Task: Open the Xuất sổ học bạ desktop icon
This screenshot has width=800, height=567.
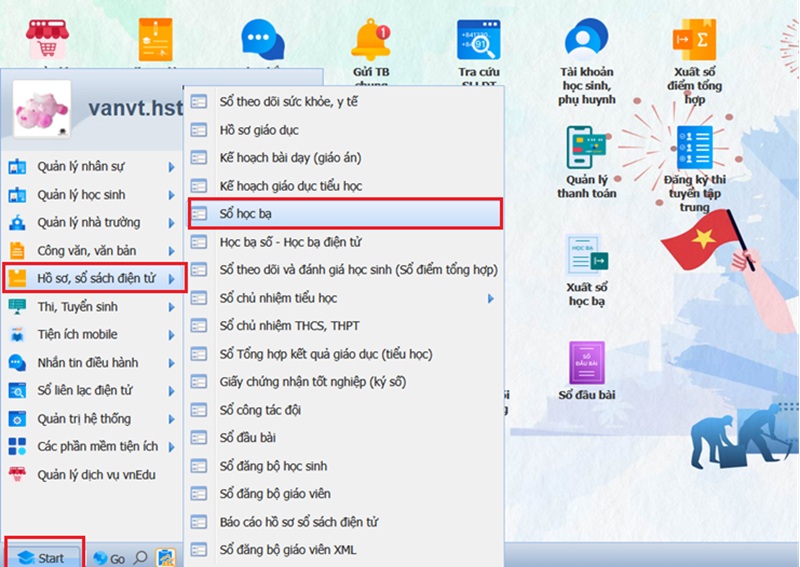Action: click(x=586, y=255)
